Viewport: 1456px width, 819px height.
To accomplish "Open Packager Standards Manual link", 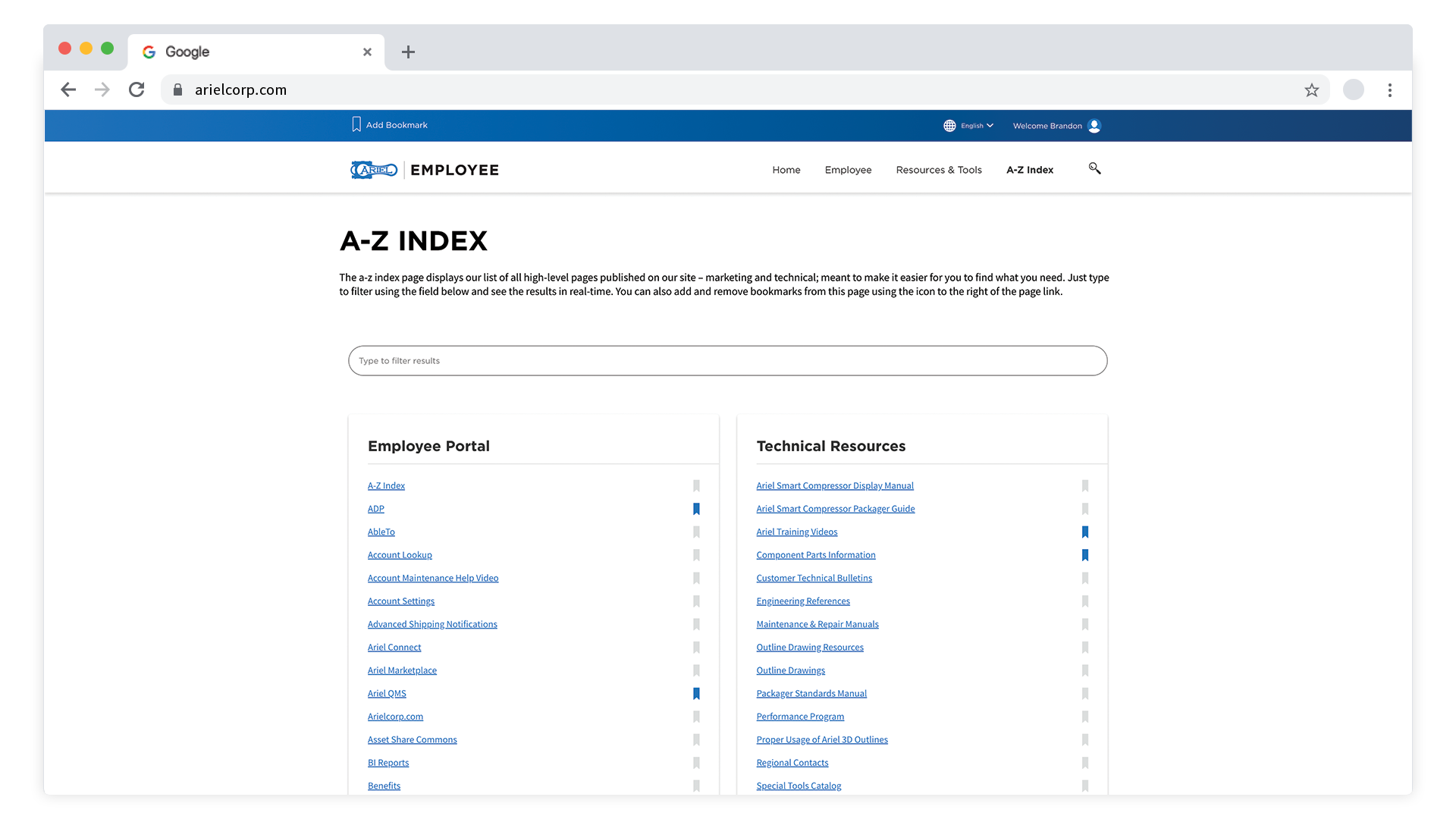I will (x=811, y=694).
